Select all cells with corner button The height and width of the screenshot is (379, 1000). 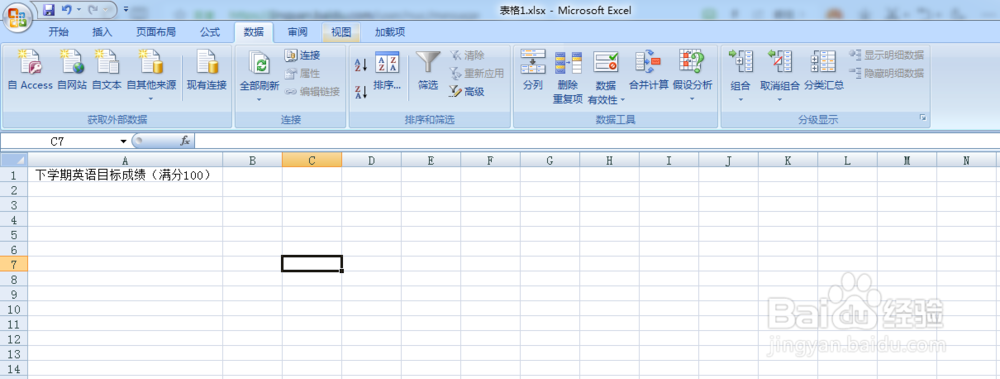13,160
